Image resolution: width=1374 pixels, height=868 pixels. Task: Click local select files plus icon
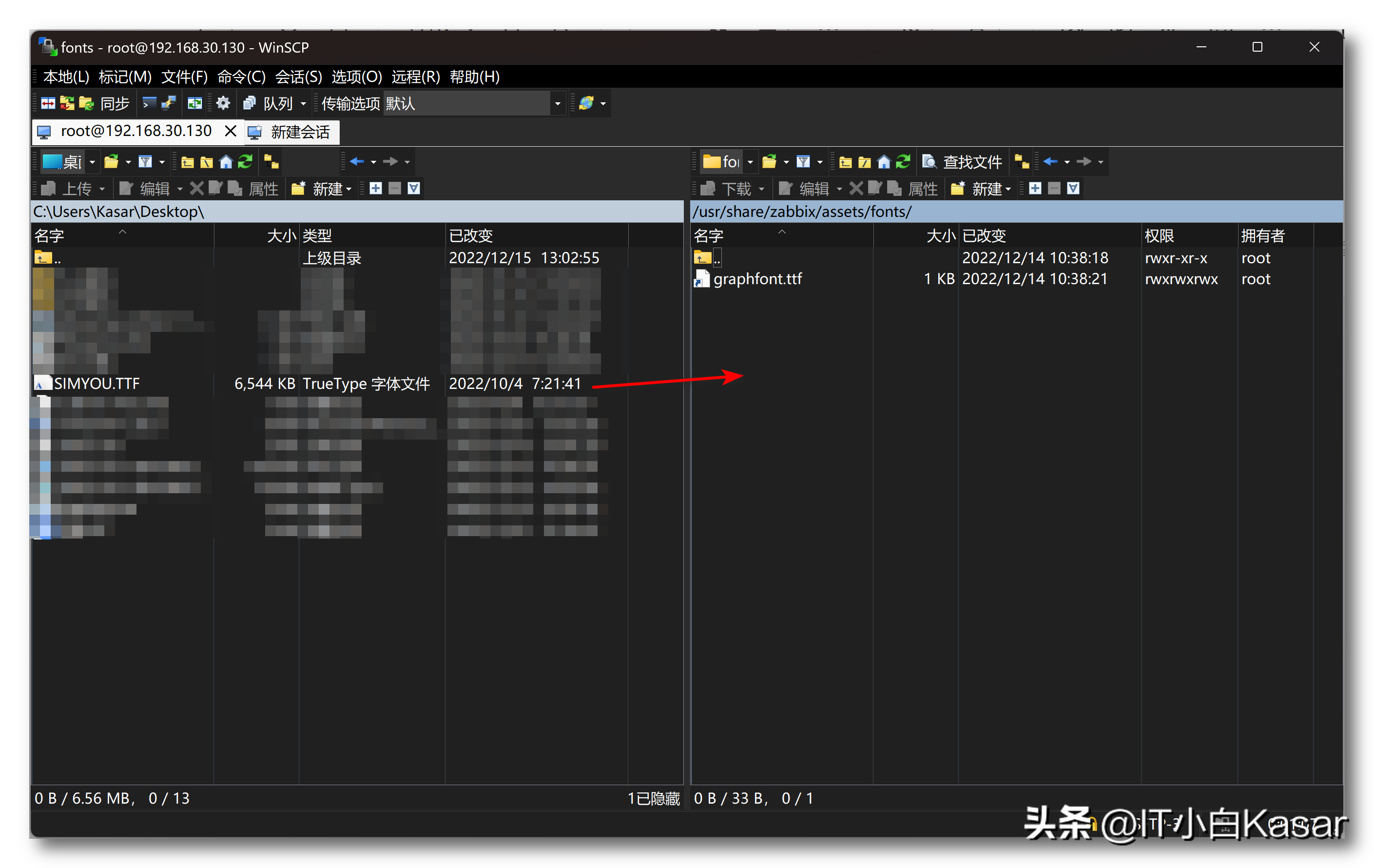pyautogui.click(x=375, y=188)
